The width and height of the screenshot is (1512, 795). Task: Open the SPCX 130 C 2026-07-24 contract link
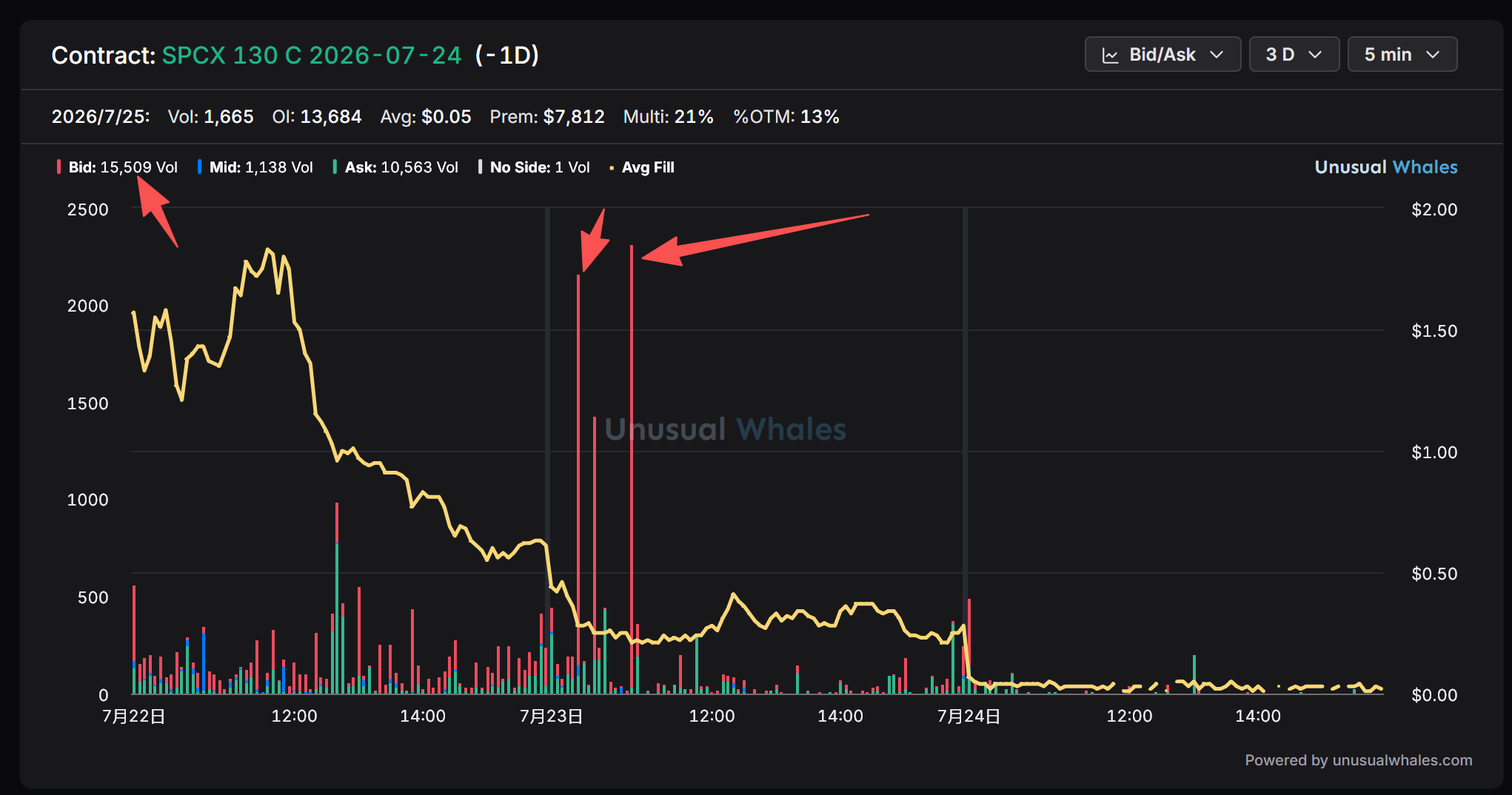click(x=312, y=56)
